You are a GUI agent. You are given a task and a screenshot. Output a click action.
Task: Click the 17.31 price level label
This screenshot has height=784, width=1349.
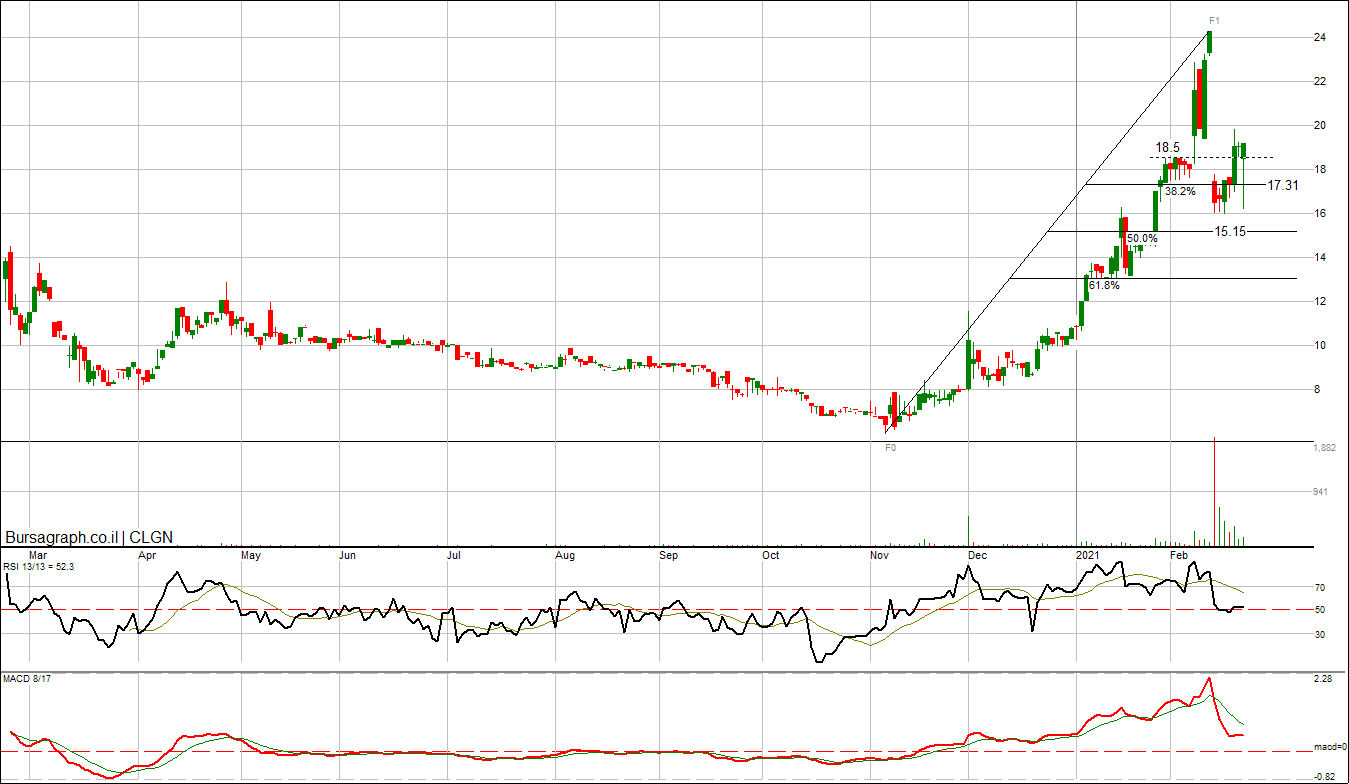1283,185
